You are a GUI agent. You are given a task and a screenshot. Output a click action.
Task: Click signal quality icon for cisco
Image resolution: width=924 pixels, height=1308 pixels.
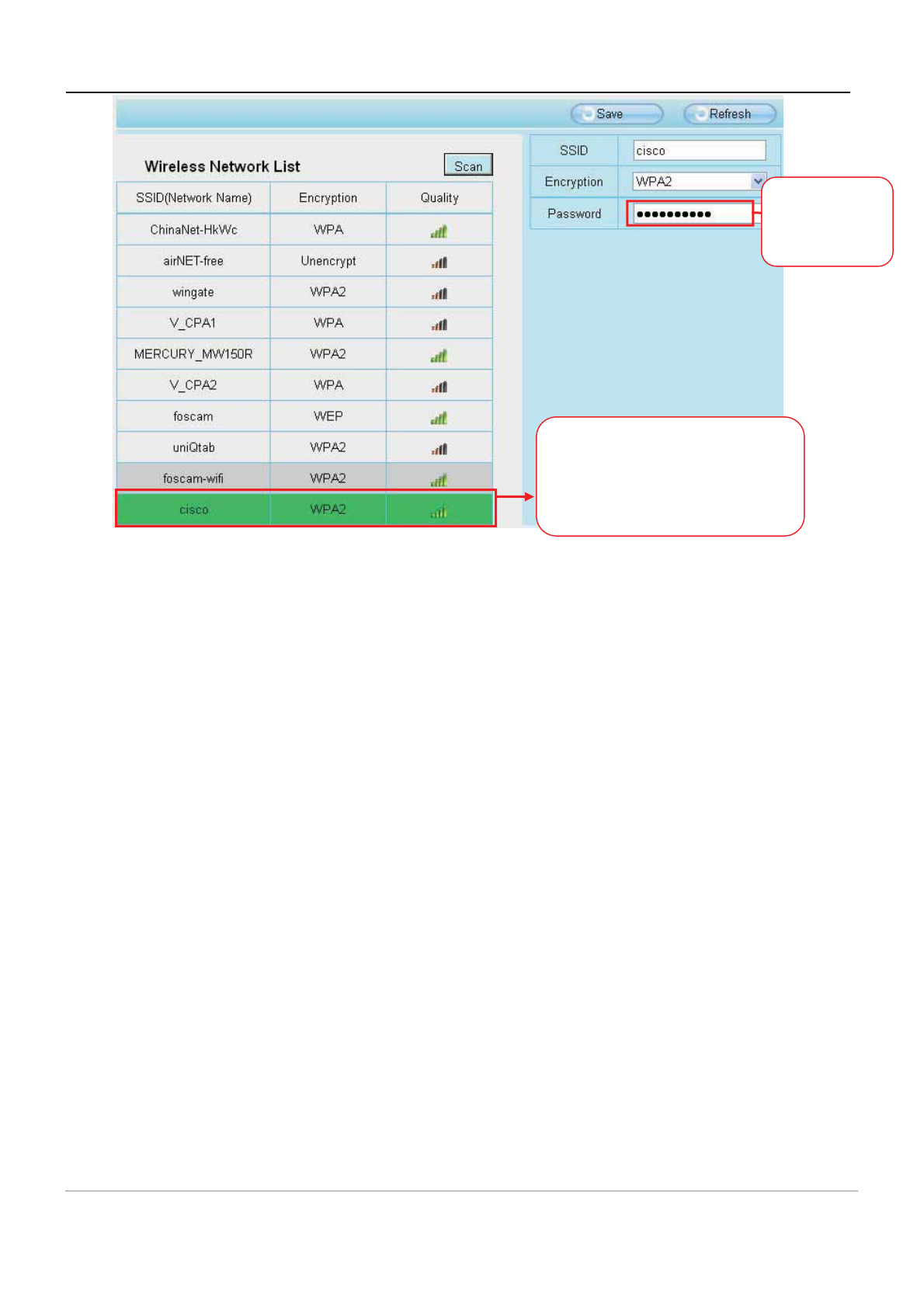(439, 511)
